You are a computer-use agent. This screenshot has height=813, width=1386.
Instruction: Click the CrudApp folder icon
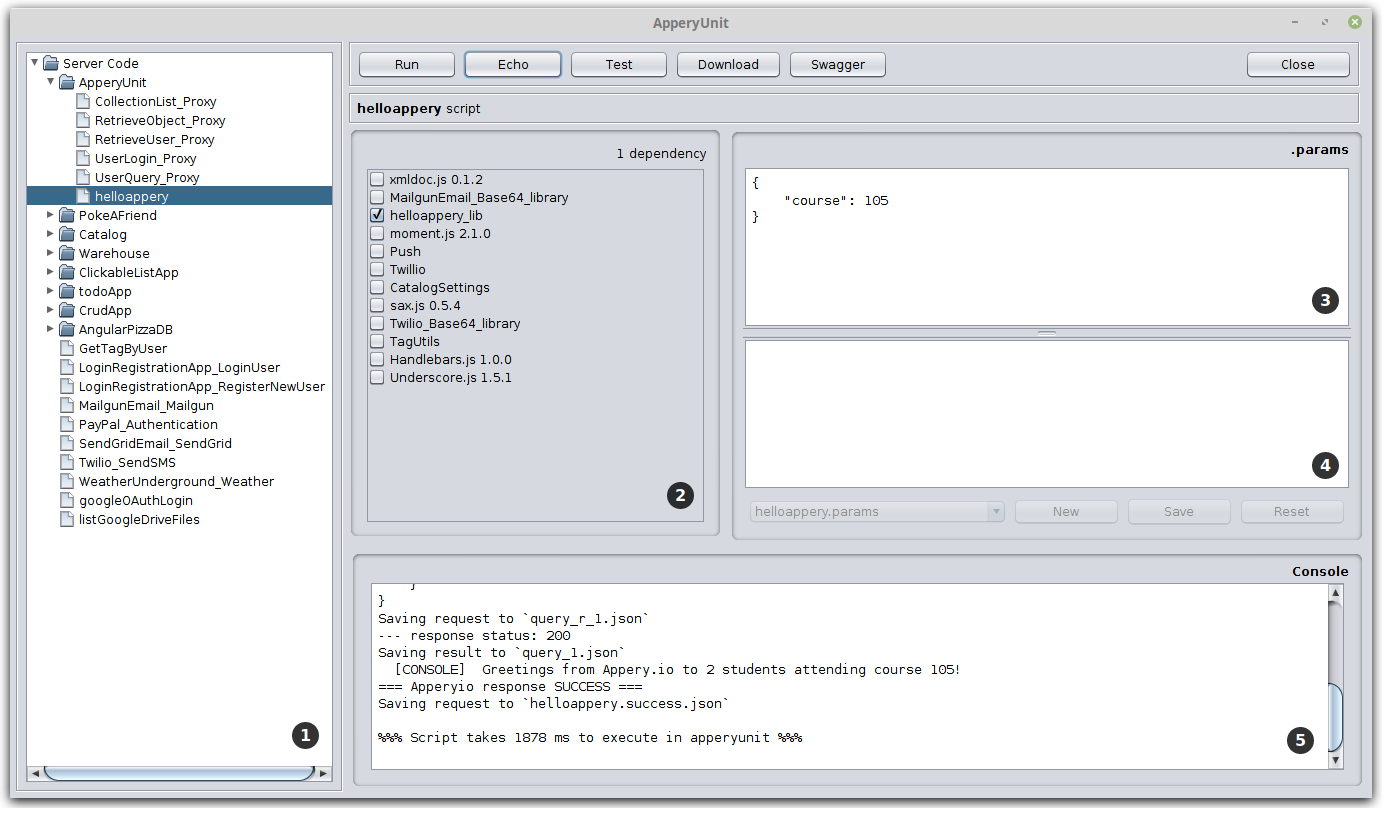pos(67,310)
